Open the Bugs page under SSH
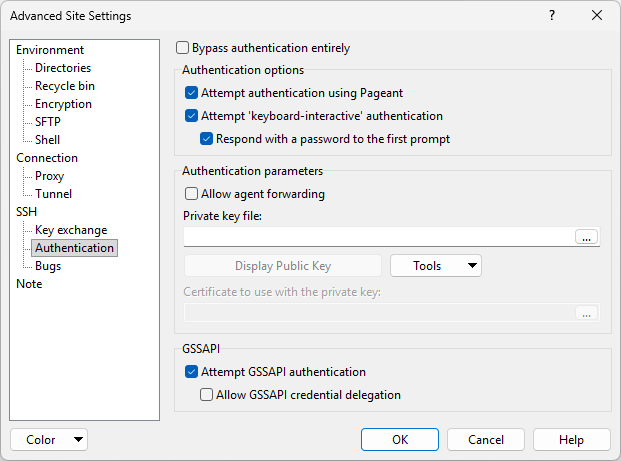The image size is (621, 461). [x=48, y=266]
